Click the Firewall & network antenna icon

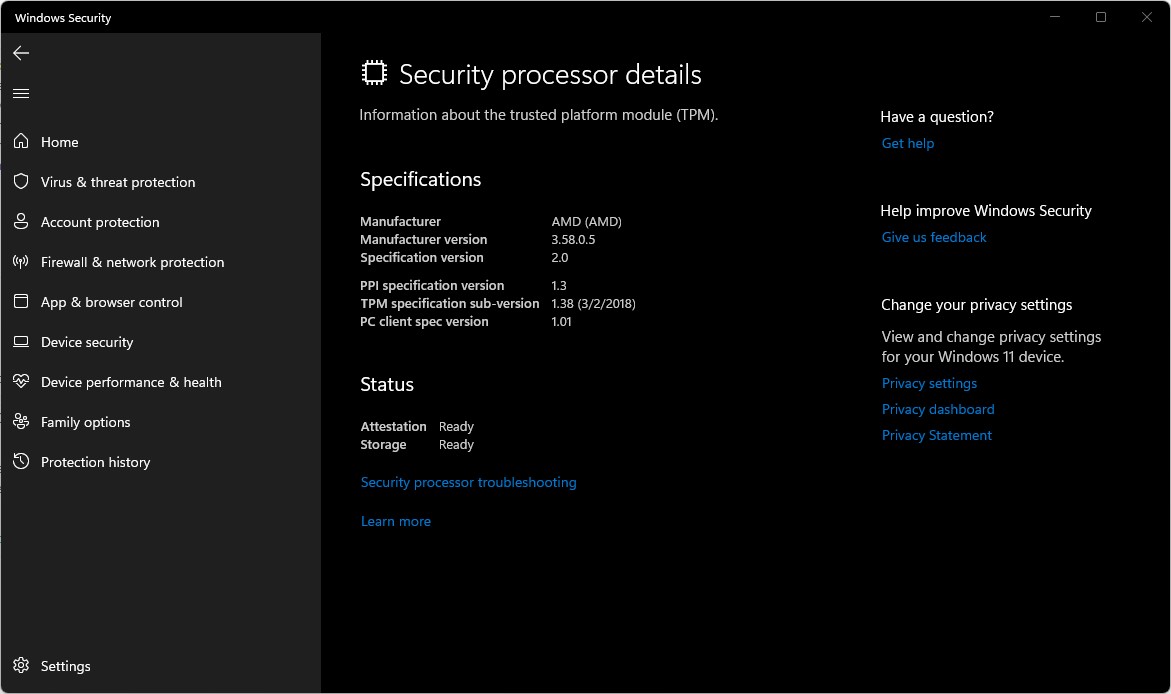[x=21, y=261]
